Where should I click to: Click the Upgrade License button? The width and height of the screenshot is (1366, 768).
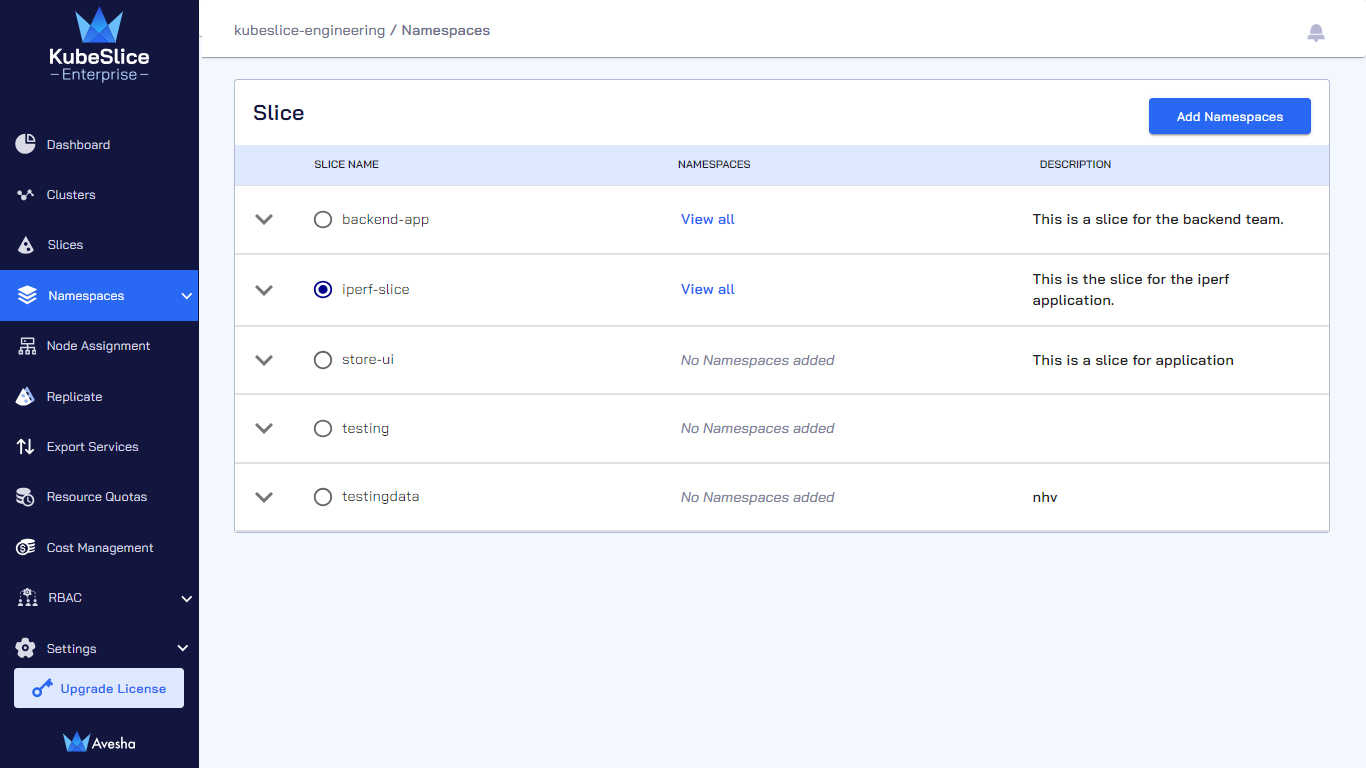(99, 688)
